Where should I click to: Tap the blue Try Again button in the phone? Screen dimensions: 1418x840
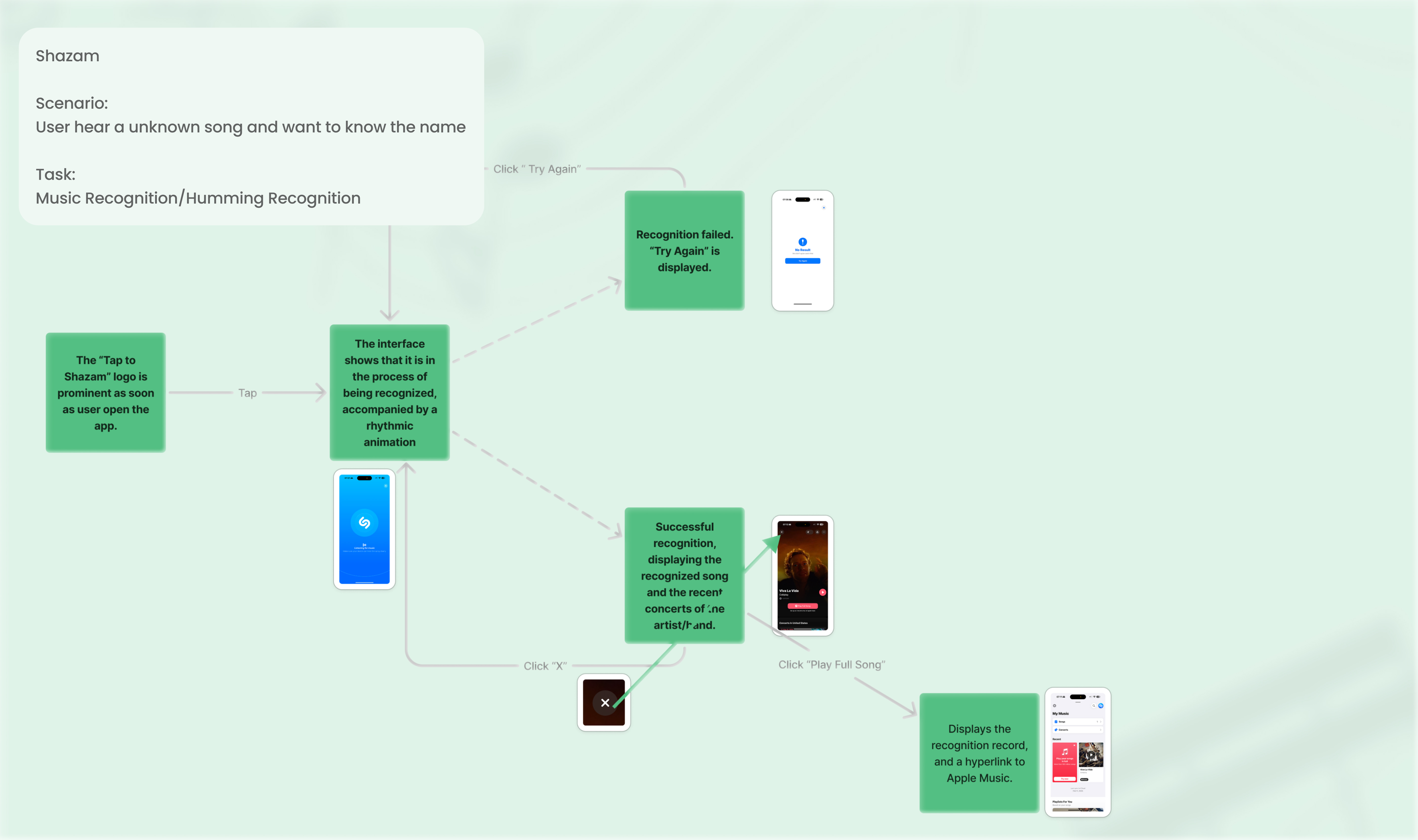pyautogui.click(x=803, y=261)
